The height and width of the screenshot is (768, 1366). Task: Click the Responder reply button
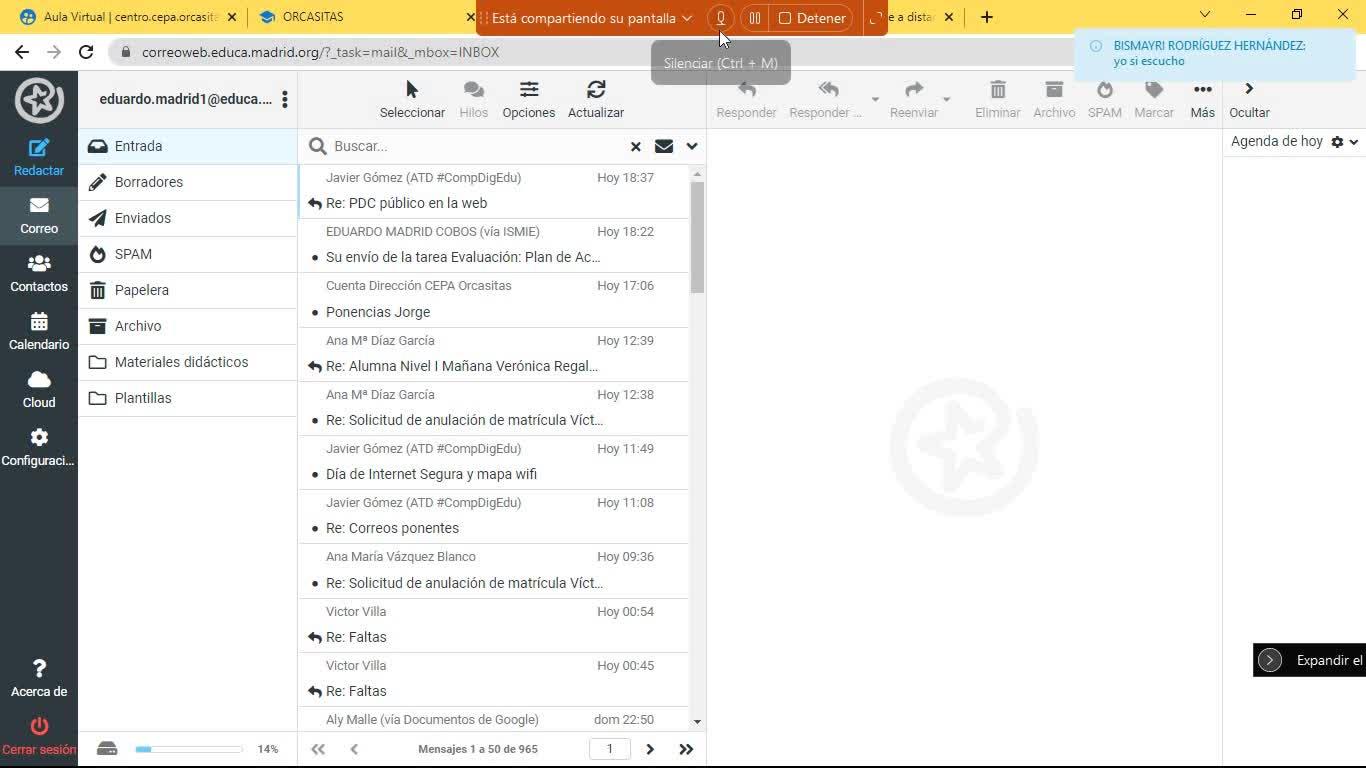point(746,99)
